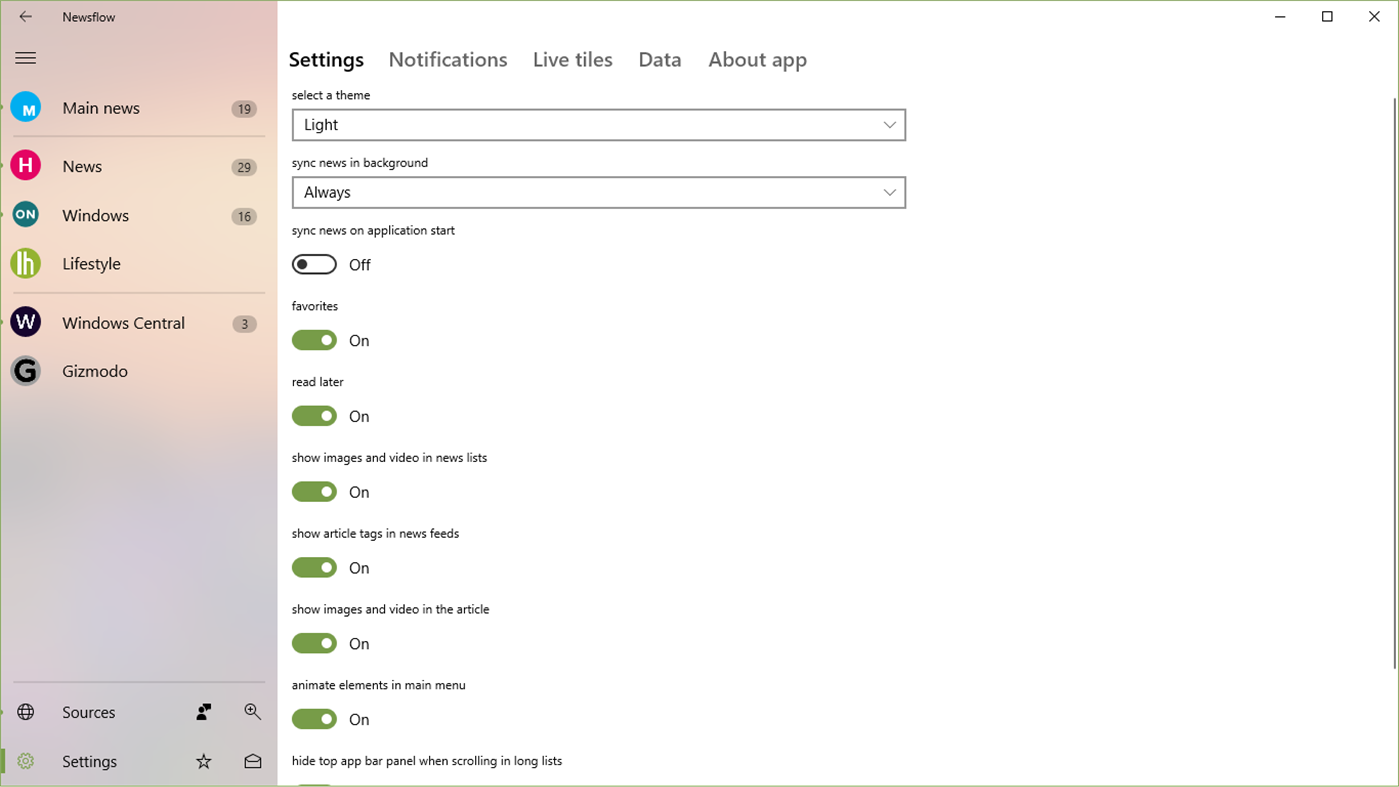Open the theme dropdown
This screenshot has width=1399, height=787.
(x=598, y=124)
